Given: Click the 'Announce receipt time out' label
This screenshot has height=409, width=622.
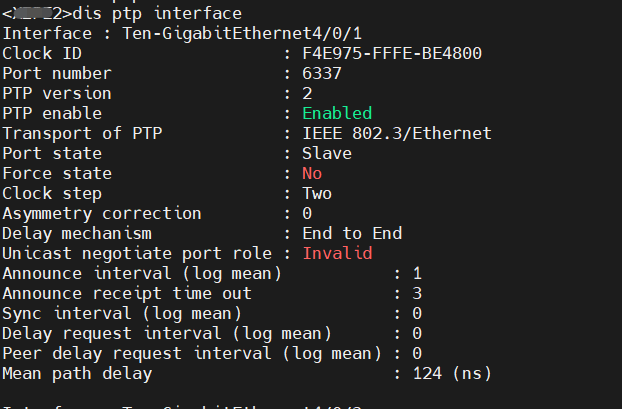Looking at the screenshot, I should [127, 293].
